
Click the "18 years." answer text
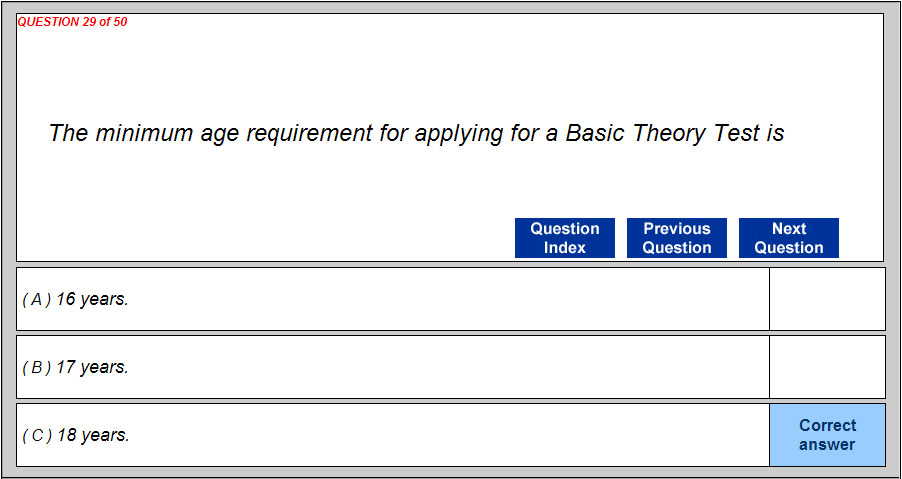pos(92,435)
